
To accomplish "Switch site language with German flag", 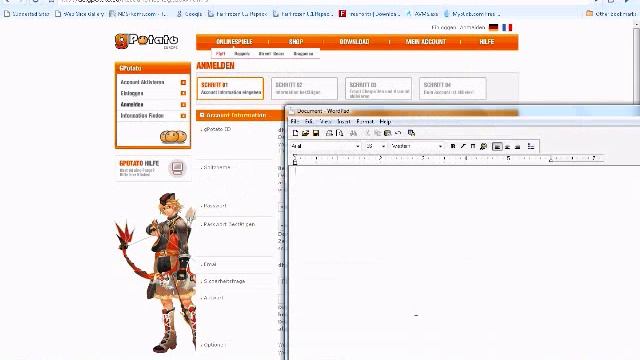I will point(493,27).
